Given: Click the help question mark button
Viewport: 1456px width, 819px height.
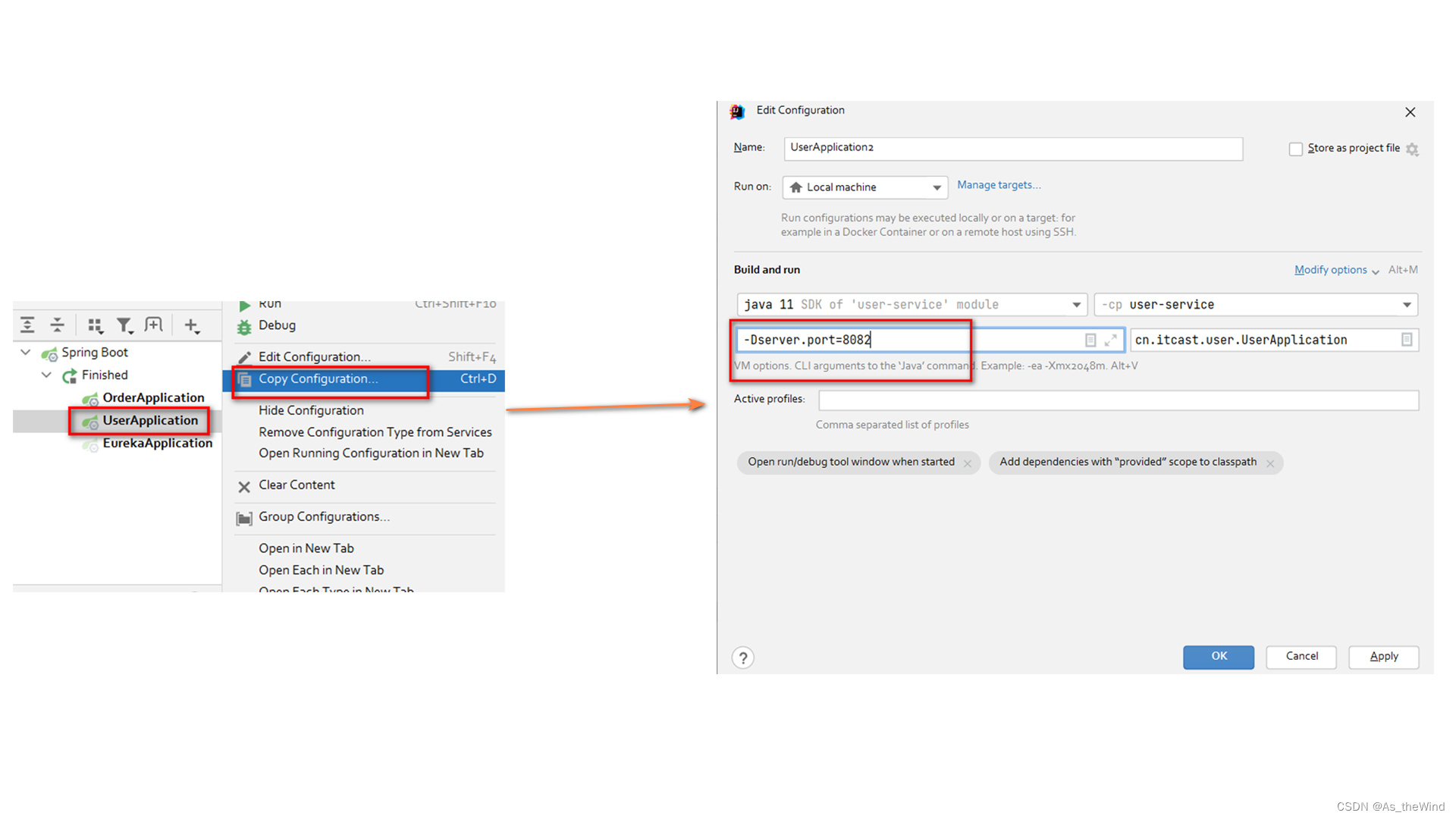Looking at the screenshot, I should 743,657.
